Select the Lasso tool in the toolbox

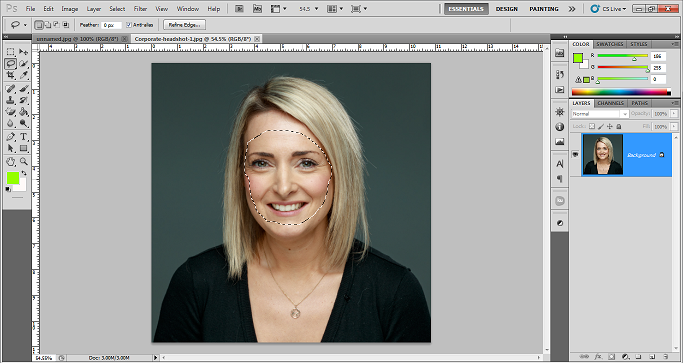click(10, 64)
